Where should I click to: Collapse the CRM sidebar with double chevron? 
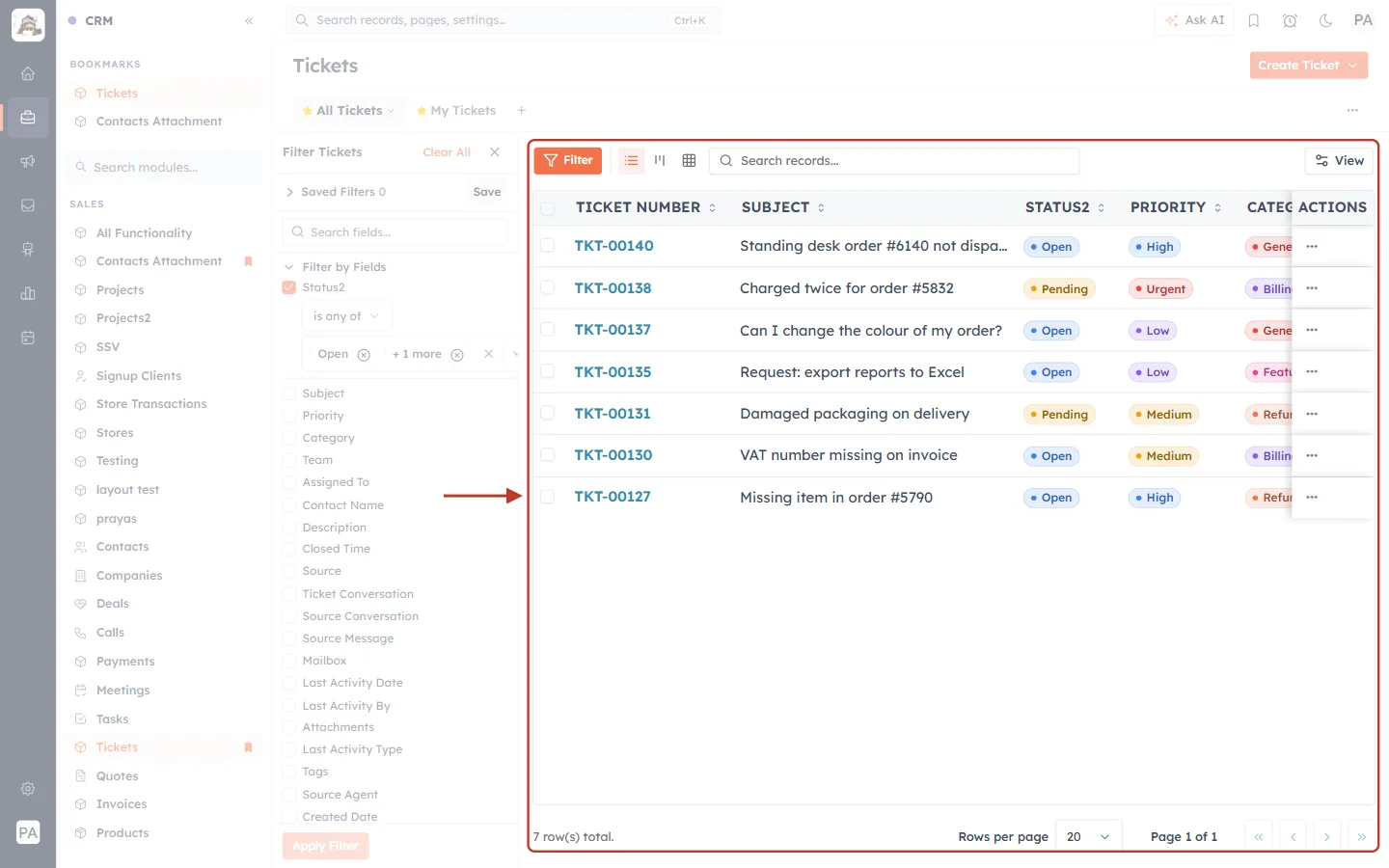click(x=249, y=20)
